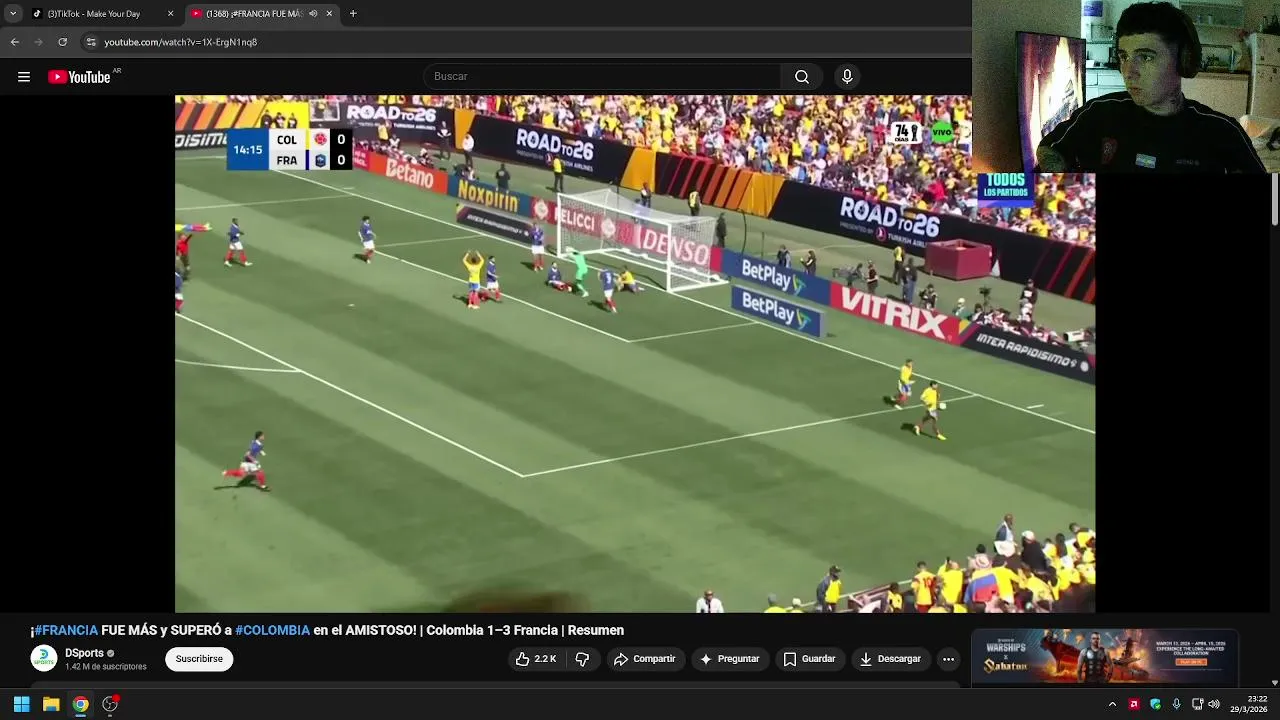Open the Warships Sabaton ad banner
The width and height of the screenshot is (1280, 720).
tap(1104, 657)
